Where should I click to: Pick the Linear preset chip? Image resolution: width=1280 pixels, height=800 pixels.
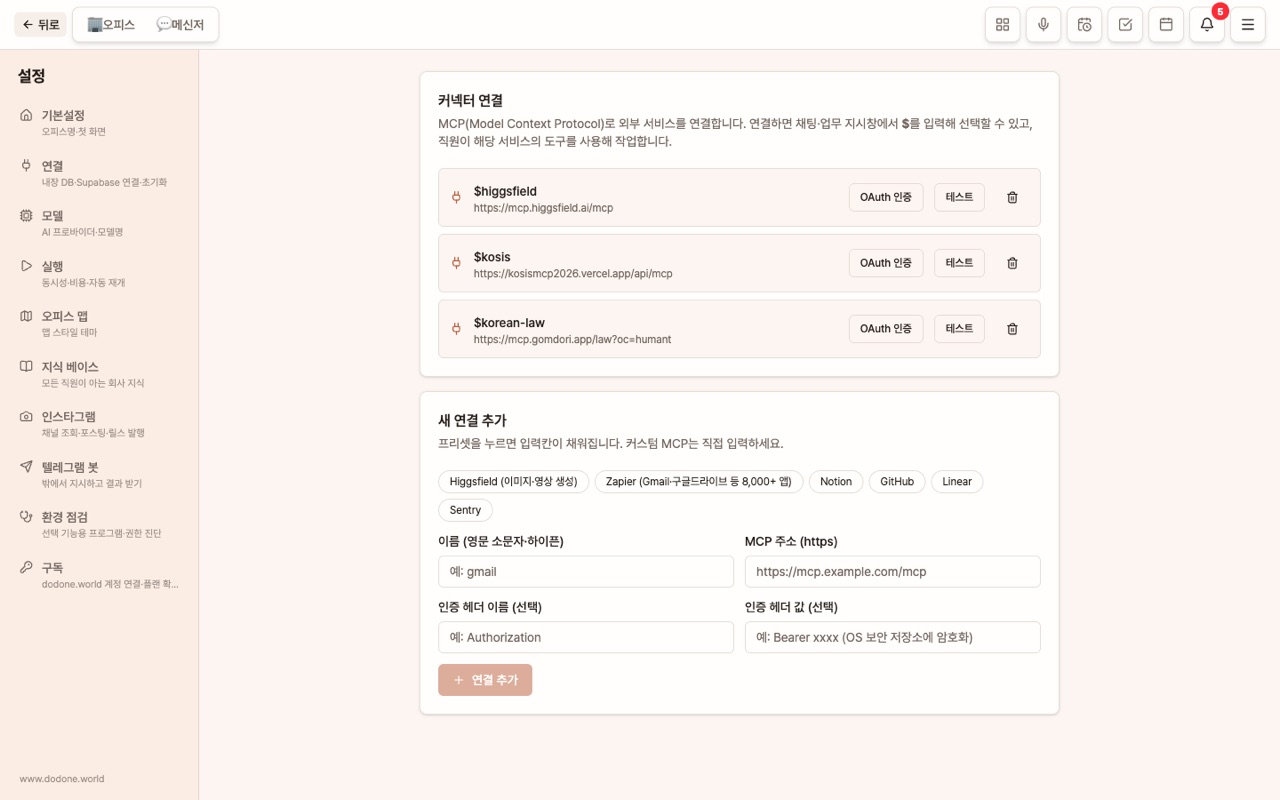tap(957, 482)
